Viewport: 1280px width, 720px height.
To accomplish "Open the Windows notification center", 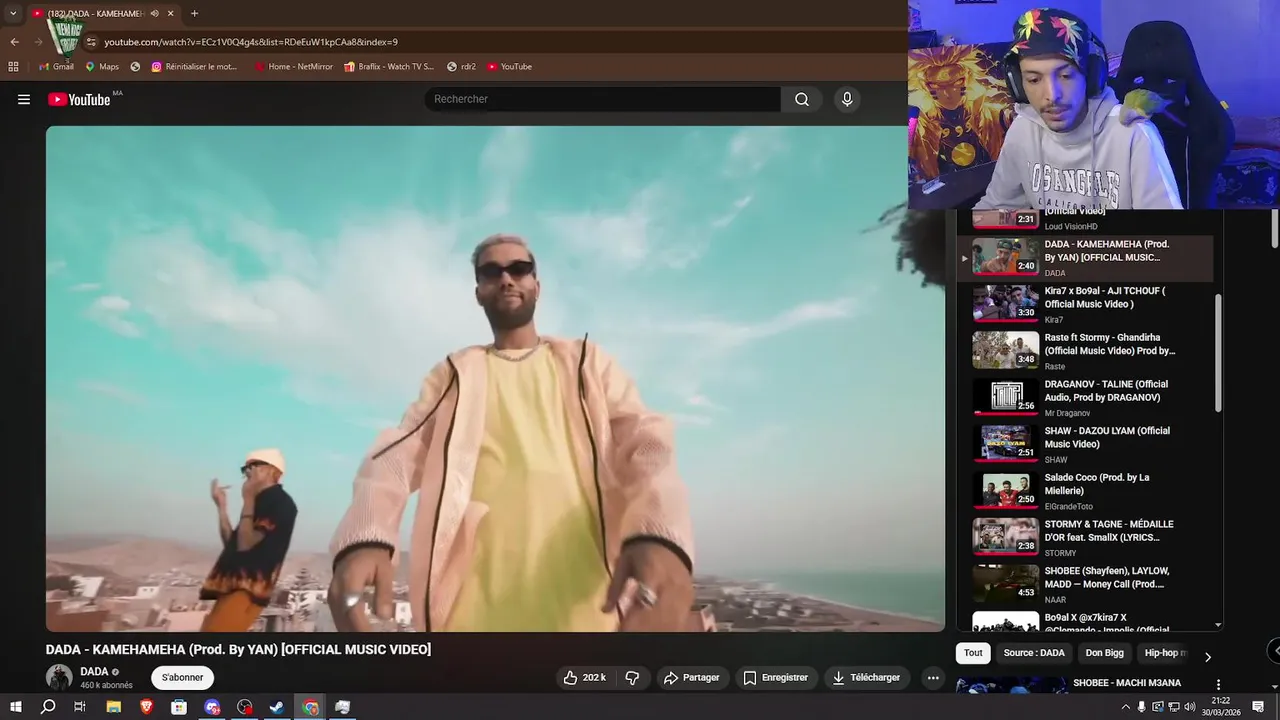I will [1259, 707].
